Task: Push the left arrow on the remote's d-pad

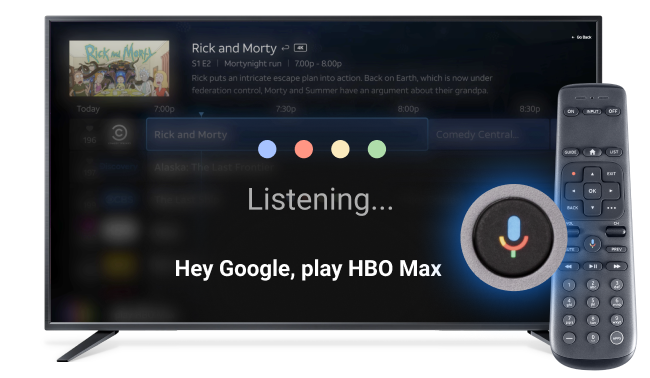Action: 574,191
